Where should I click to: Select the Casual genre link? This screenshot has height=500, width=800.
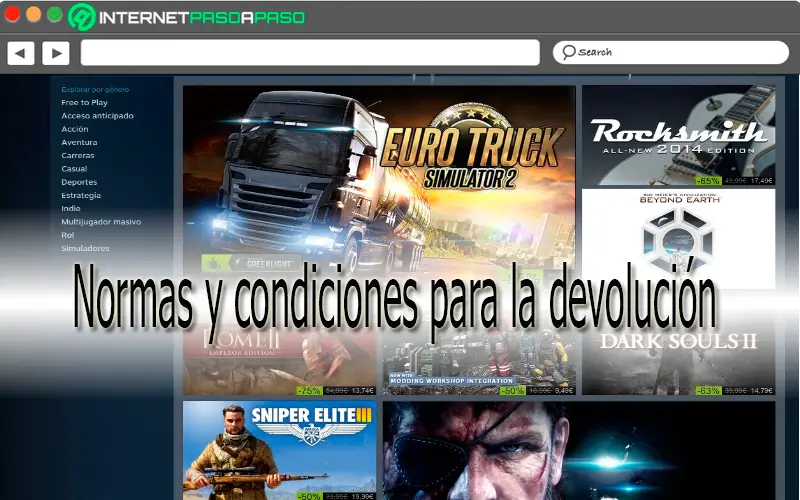point(74,169)
